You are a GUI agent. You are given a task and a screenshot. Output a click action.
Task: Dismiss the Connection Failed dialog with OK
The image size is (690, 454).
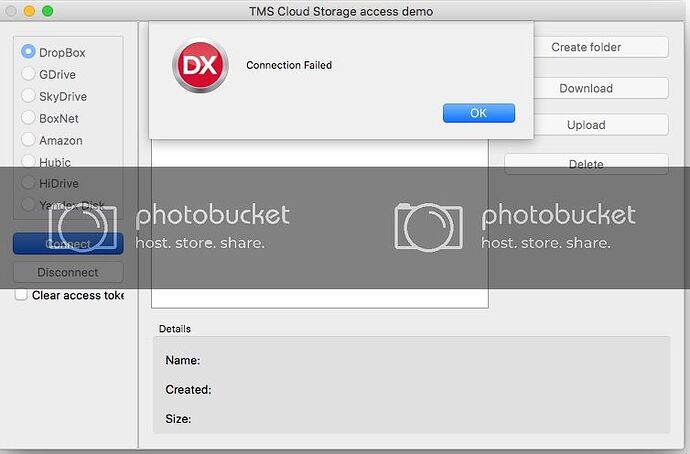pos(479,113)
